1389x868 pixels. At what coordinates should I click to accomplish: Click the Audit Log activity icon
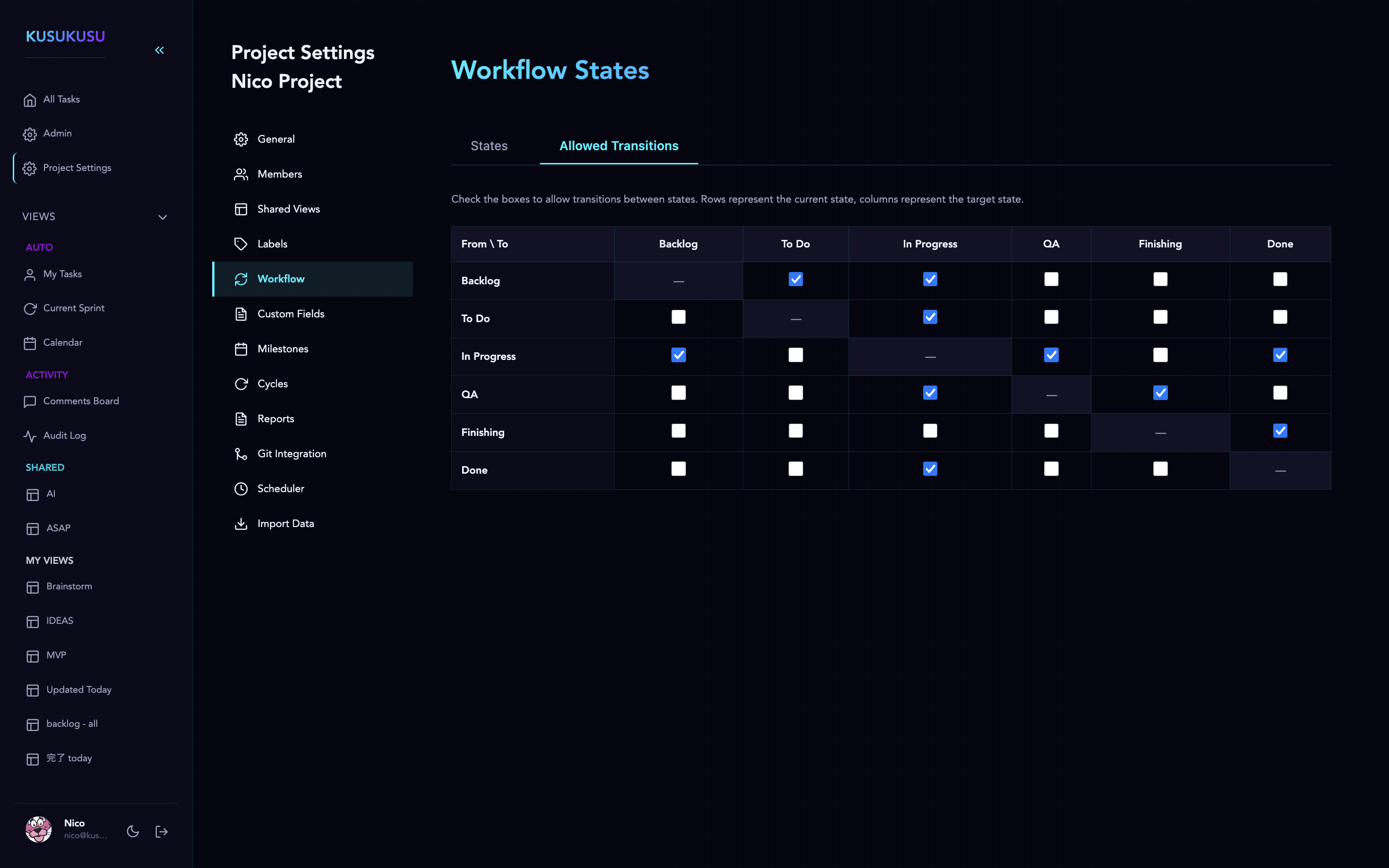30,435
